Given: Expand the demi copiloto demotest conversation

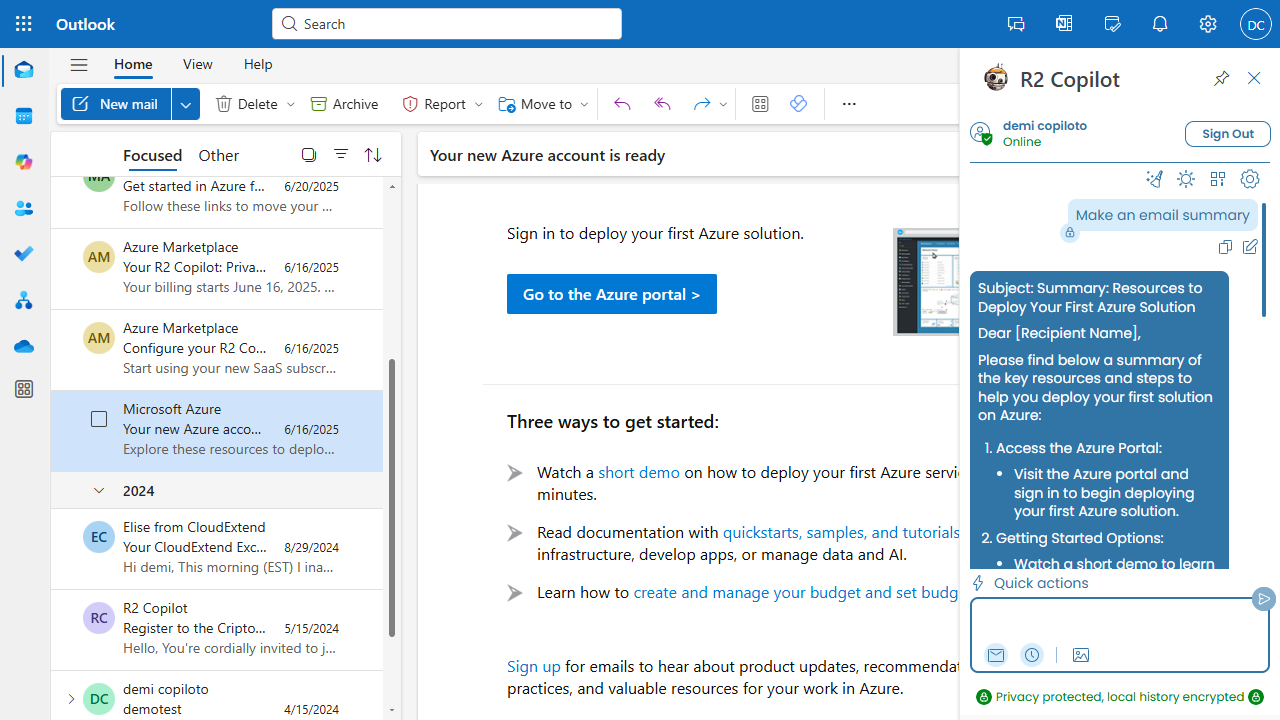Looking at the screenshot, I should (x=70, y=699).
